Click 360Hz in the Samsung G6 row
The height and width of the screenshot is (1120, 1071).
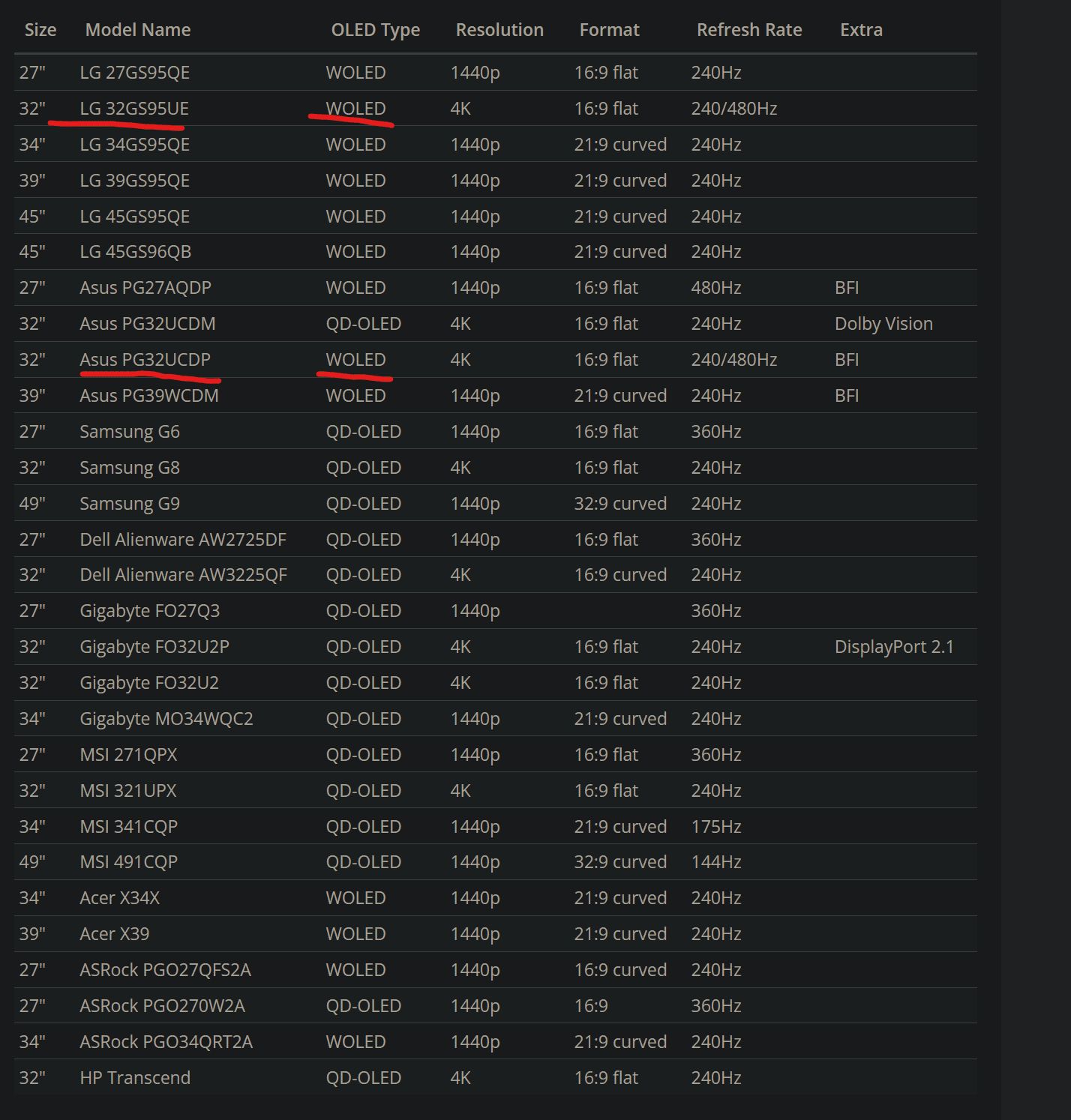716,432
